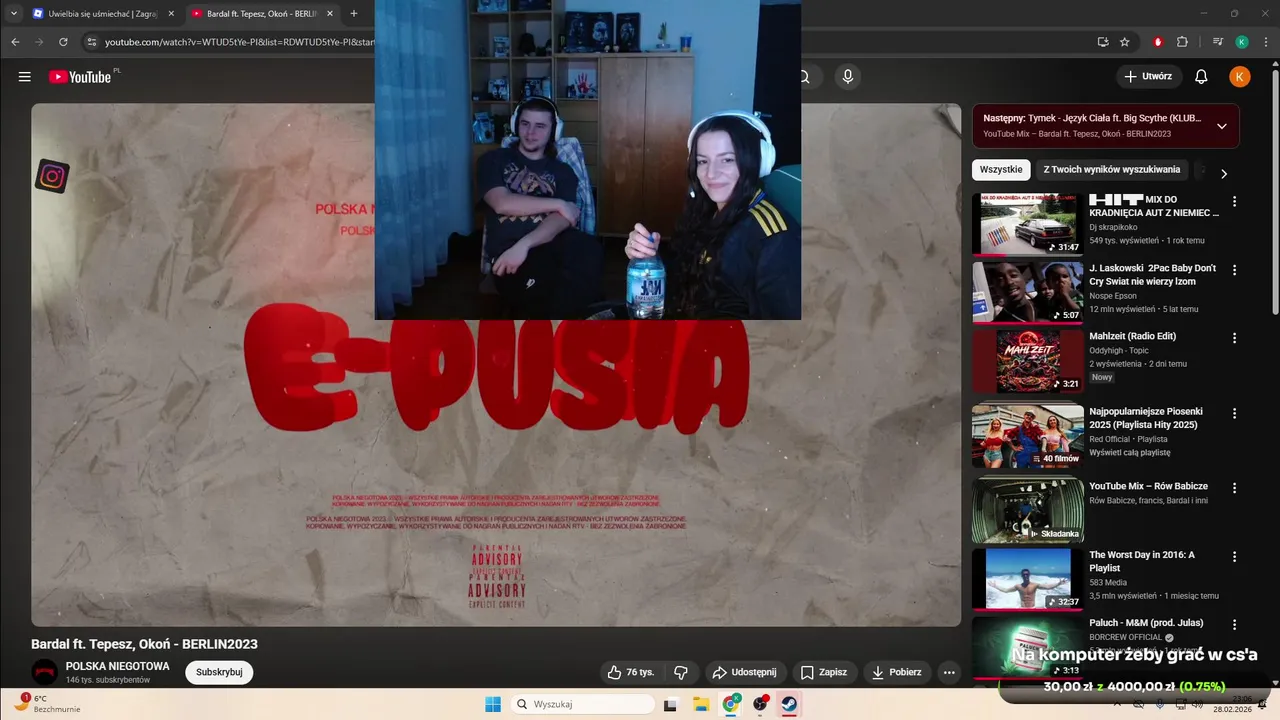1280x720 pixels.
Task: Open the POLSKA NIEGOTOWA channel avatar
Action: tap(44, 672)
